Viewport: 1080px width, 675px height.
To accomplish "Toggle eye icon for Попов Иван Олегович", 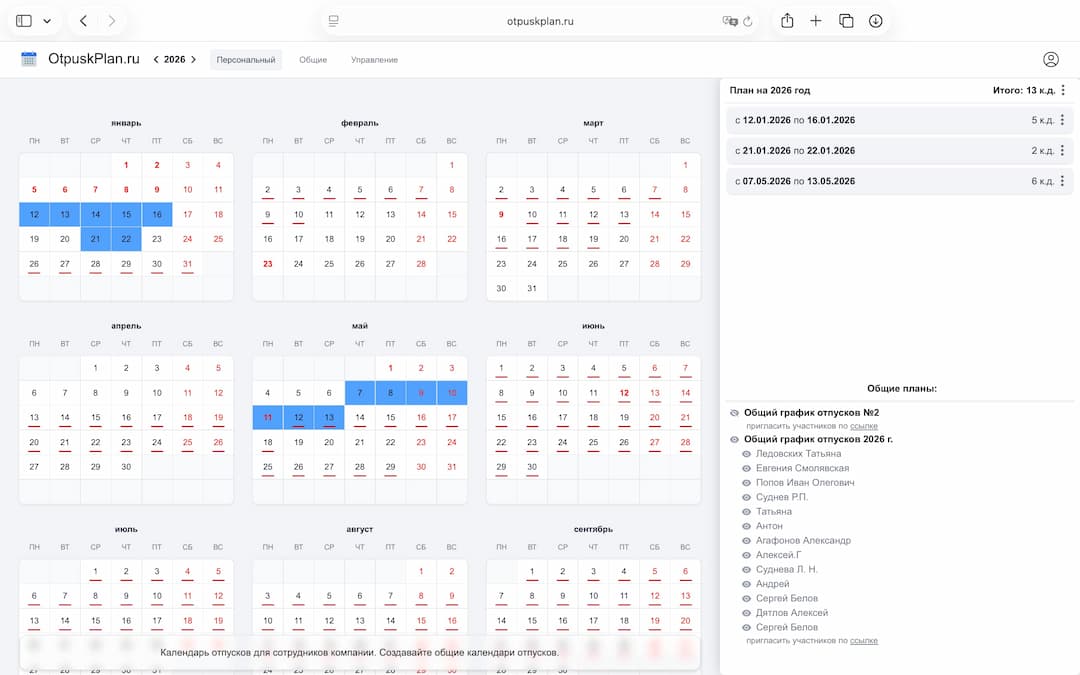I will click(x=746, y=483).
